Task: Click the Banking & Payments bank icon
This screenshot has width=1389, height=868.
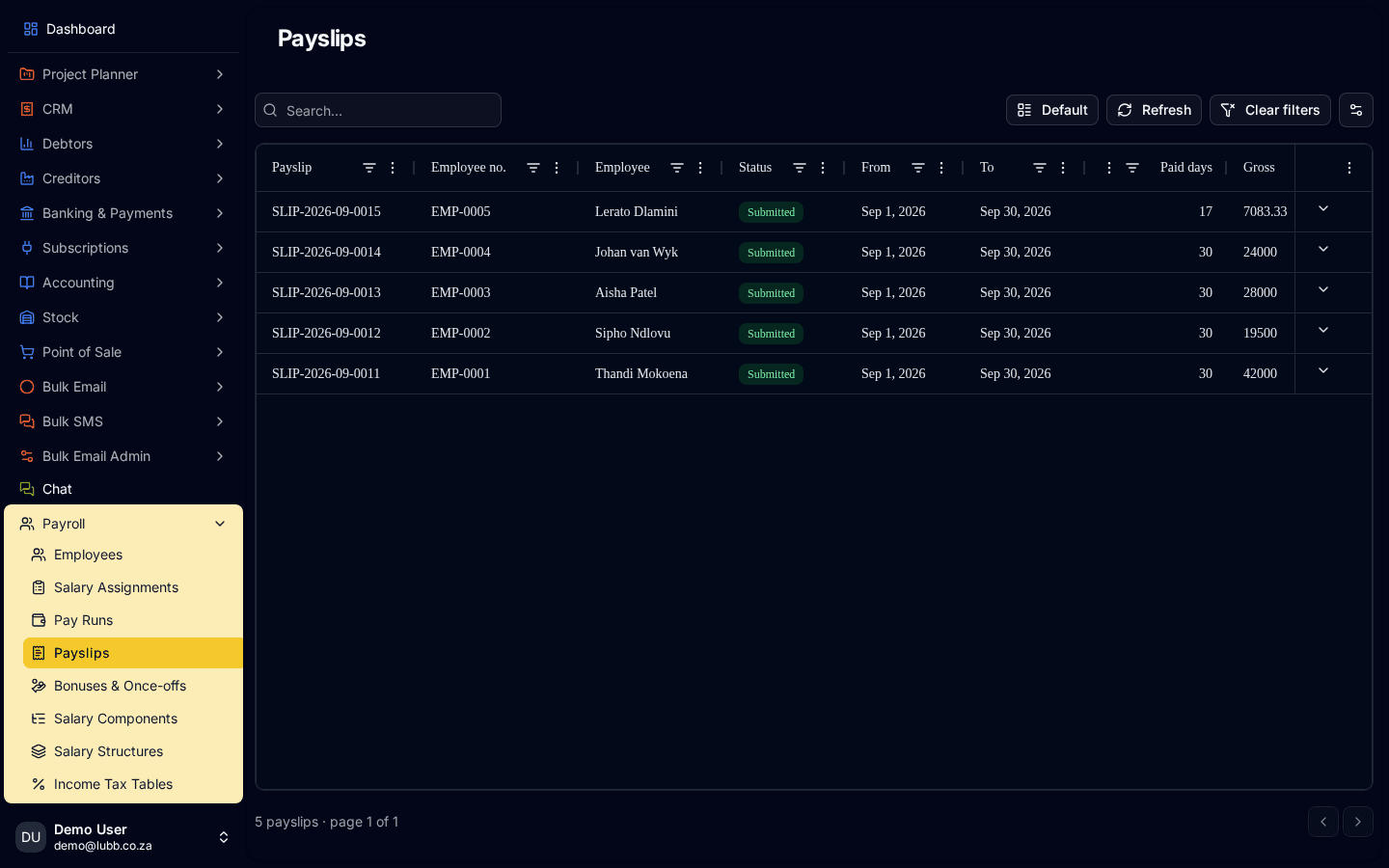Action: point(27,213)
